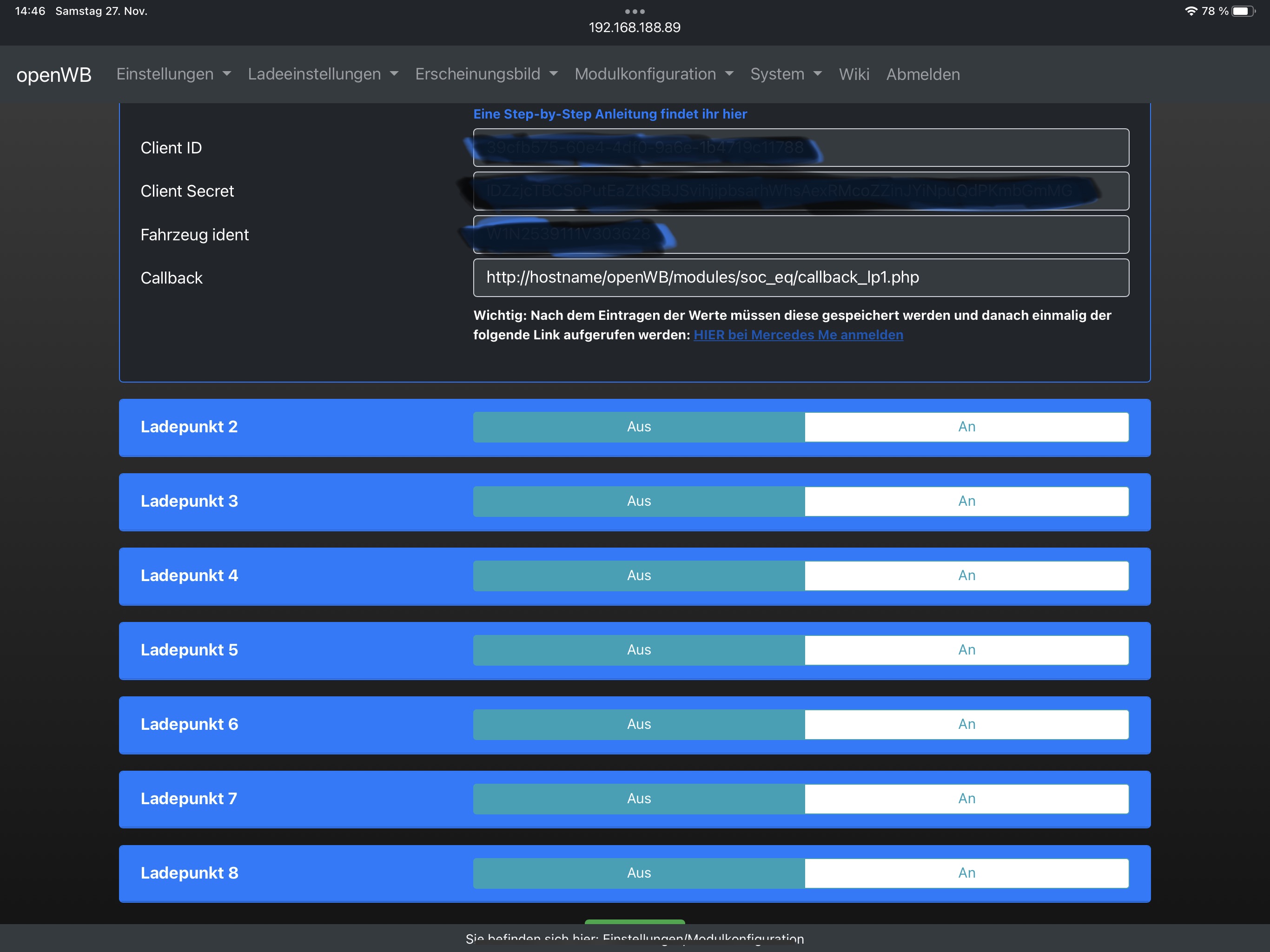Viewport: 1270px width, 952px height.
Task: Tap the battery indicator icon
Action: 1243,11
